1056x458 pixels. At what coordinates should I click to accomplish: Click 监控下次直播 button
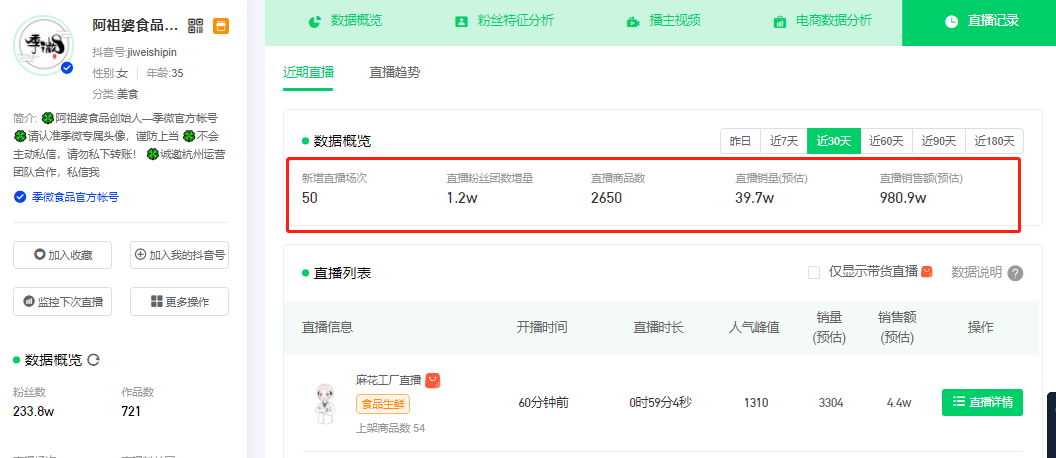63,302
